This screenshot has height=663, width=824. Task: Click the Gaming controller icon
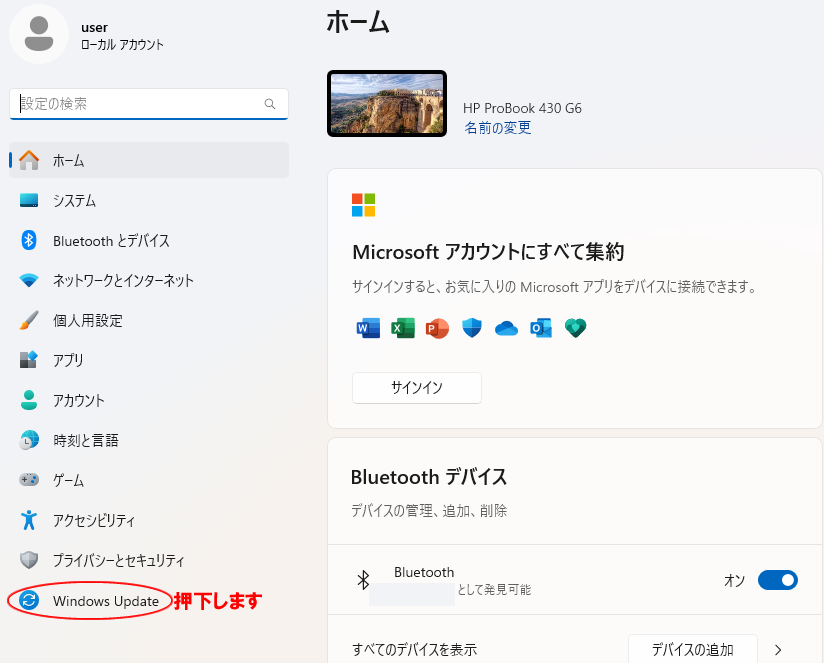coord(29,480)
